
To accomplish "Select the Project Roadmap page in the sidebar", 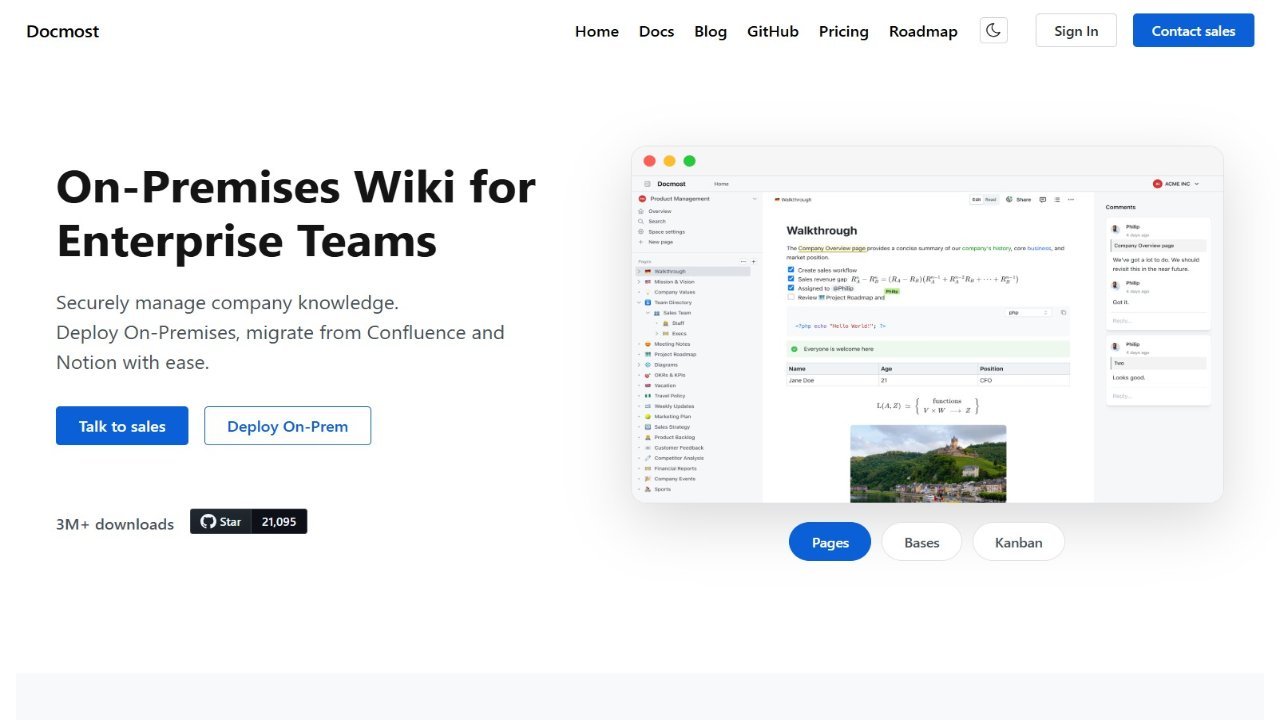I will [676, 354].
